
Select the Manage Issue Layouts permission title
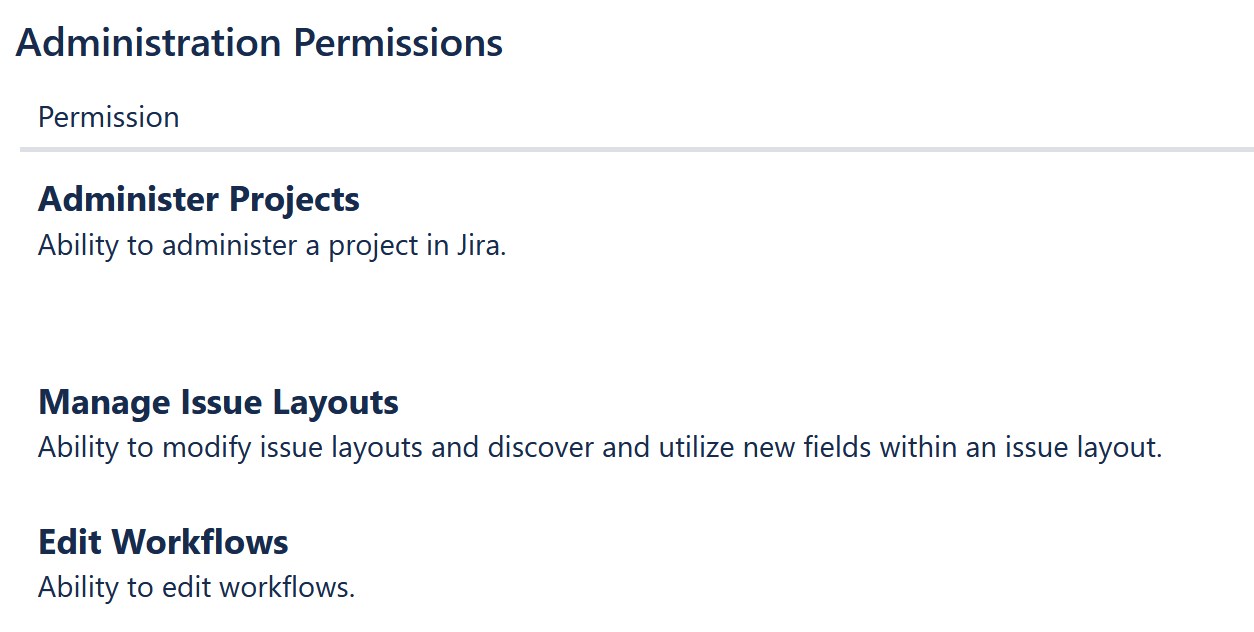(218, 402)
